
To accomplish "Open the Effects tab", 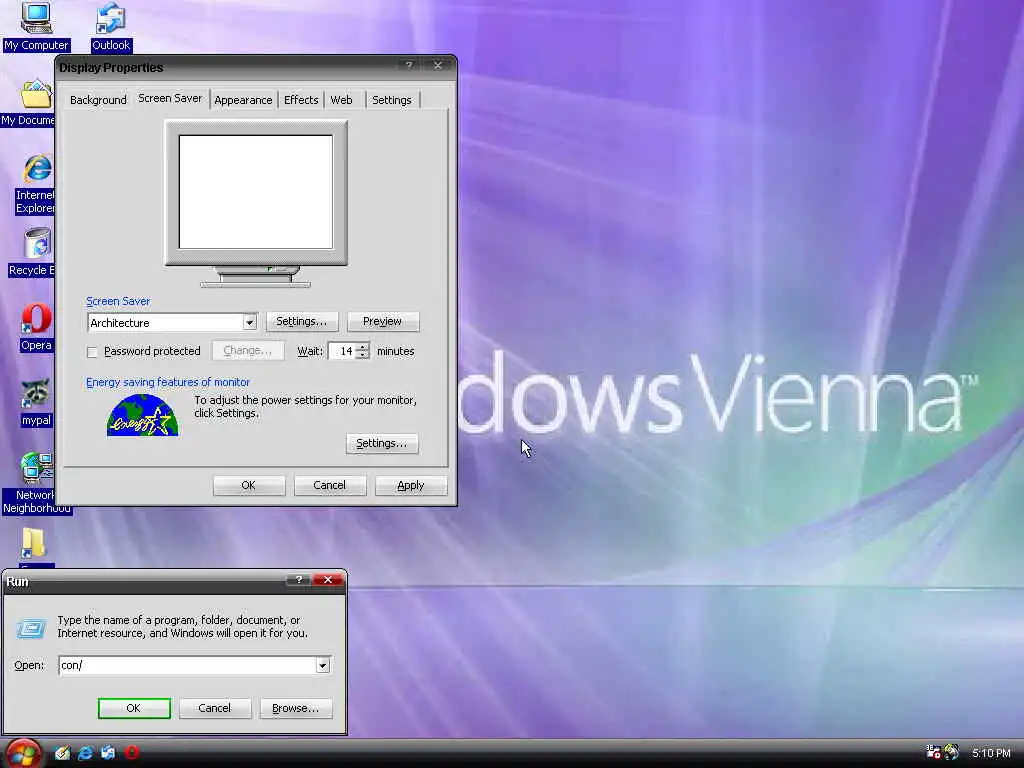I will point(301,100).
